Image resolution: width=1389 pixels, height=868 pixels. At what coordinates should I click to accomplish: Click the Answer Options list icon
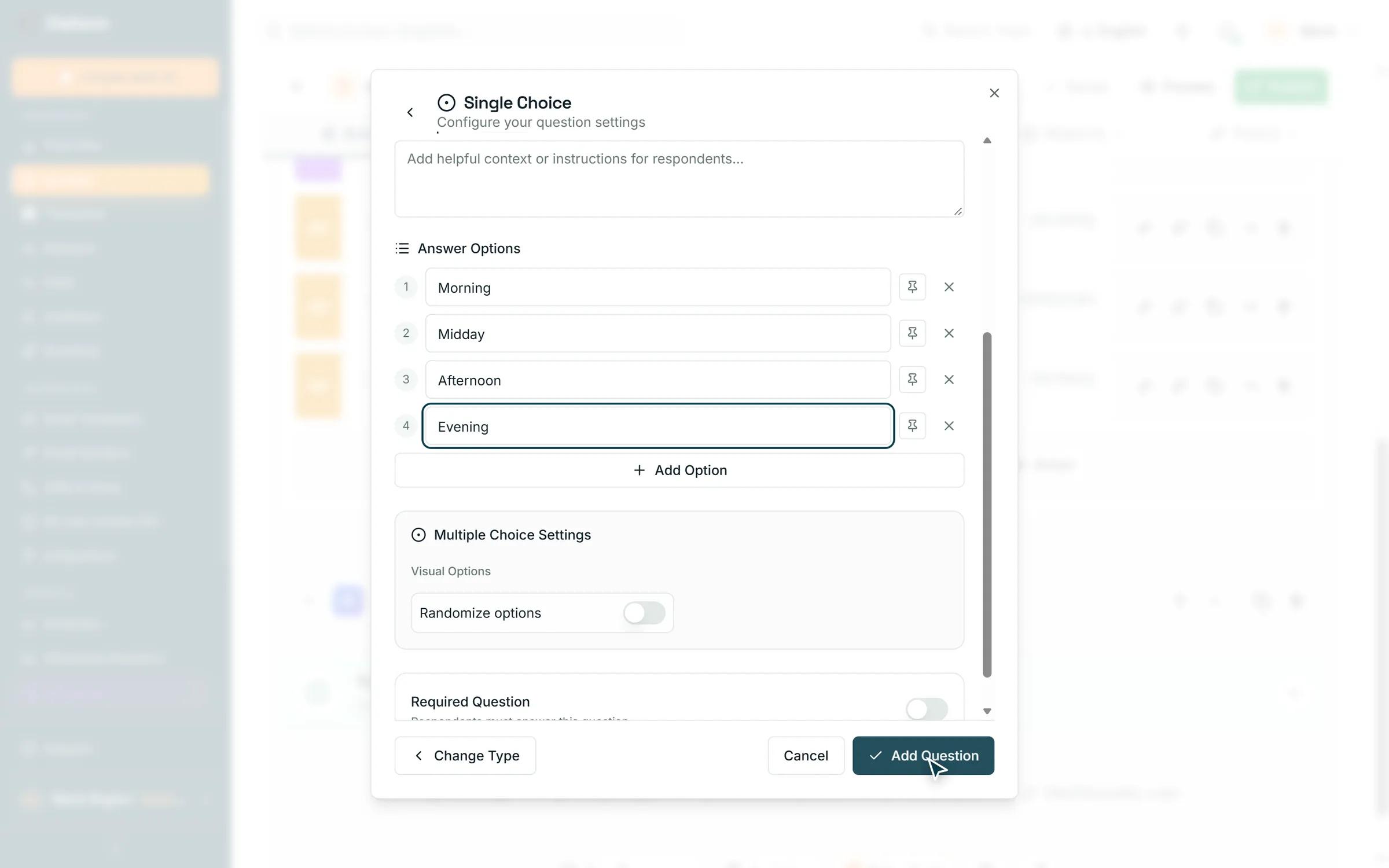coord(402,248)
